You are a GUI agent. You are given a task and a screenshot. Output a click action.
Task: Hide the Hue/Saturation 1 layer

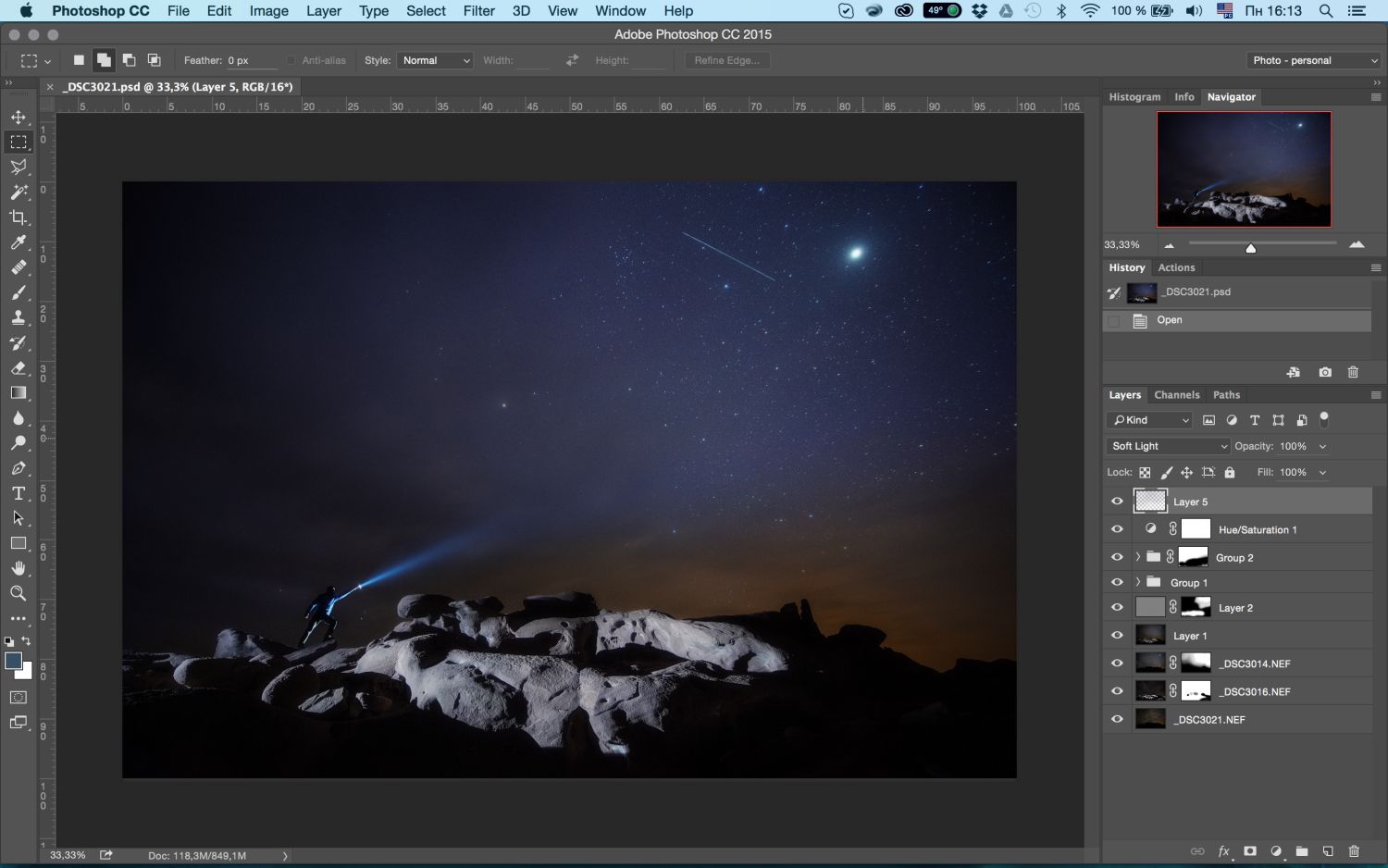(1117, 529)
